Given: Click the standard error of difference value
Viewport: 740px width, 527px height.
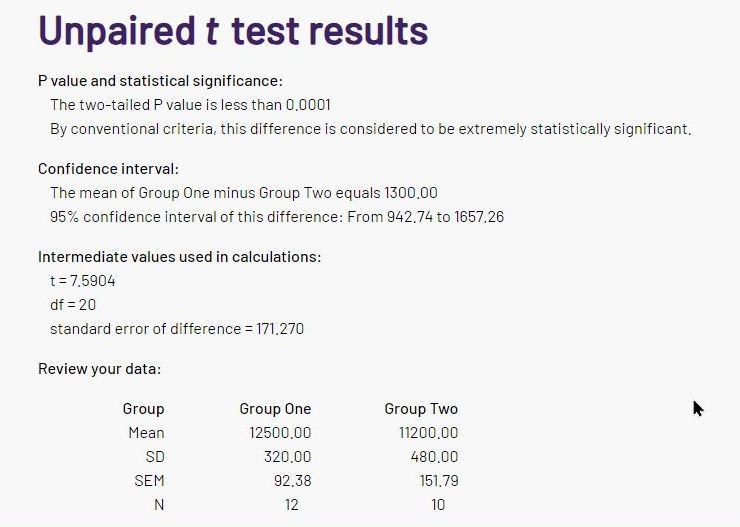Looking at the screenshot, I should (x=280, y=328).
